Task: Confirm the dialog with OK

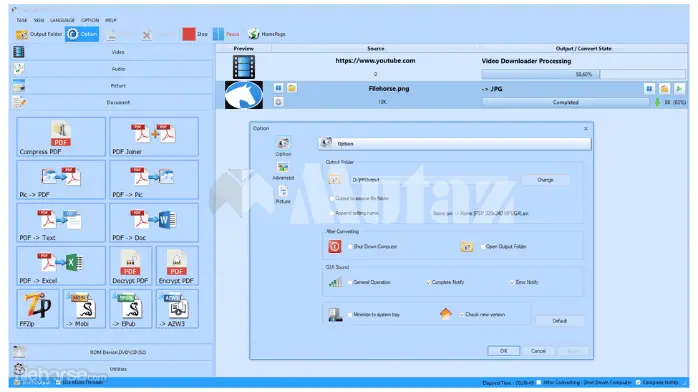Action: 503,351
